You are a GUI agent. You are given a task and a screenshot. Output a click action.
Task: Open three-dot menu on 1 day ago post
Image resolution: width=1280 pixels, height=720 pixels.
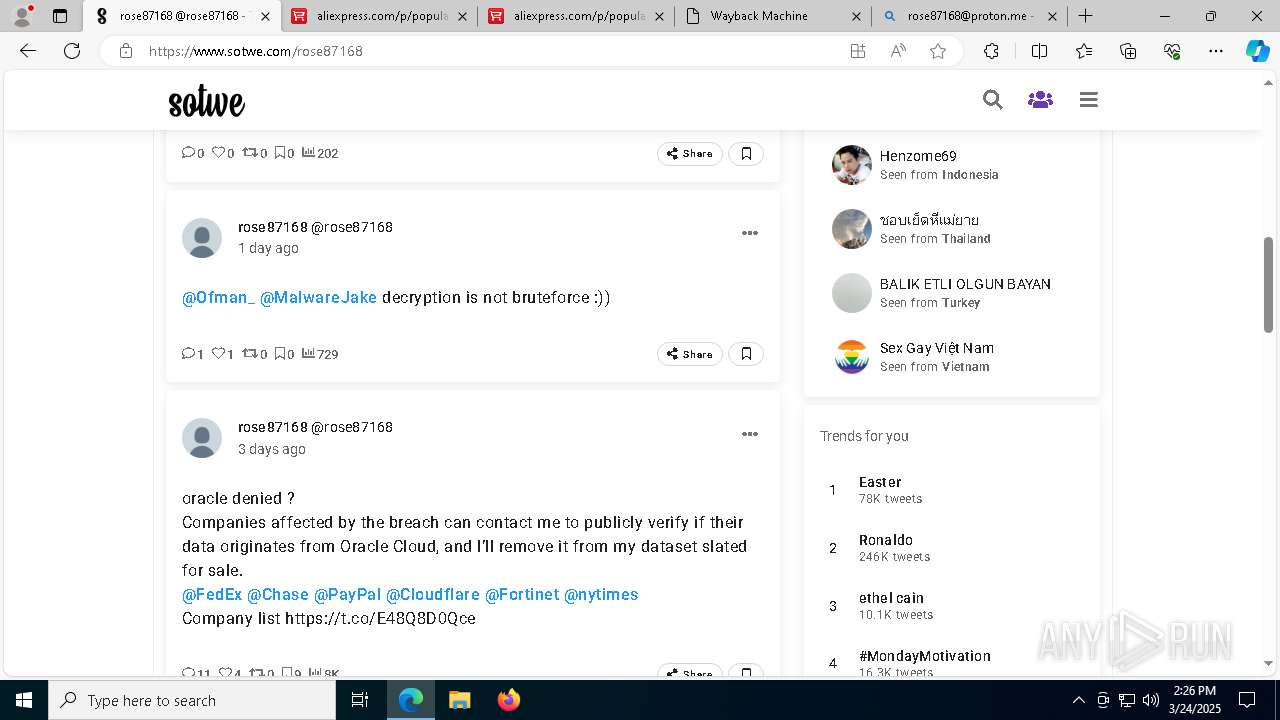point(750,233)
